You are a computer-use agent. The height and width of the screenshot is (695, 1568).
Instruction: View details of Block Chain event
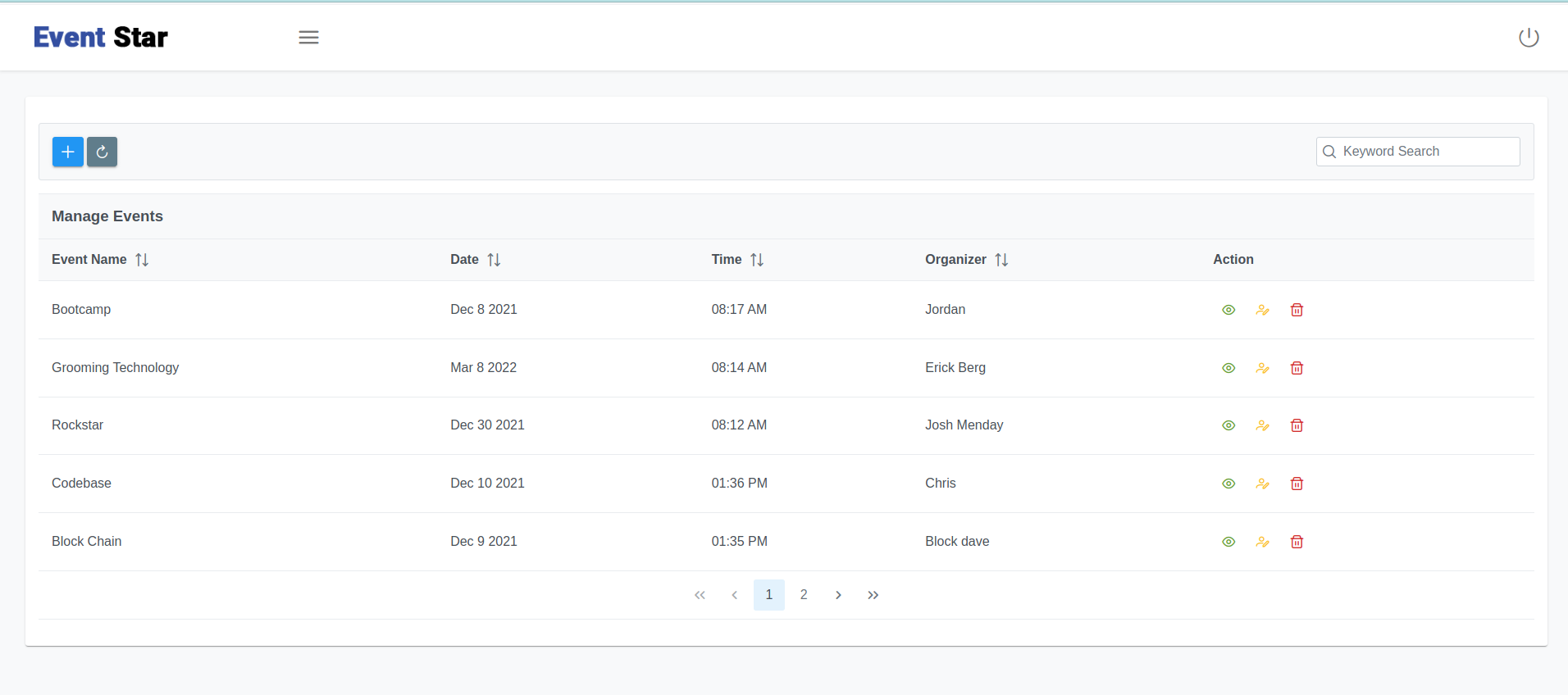tap(1228, 542)
